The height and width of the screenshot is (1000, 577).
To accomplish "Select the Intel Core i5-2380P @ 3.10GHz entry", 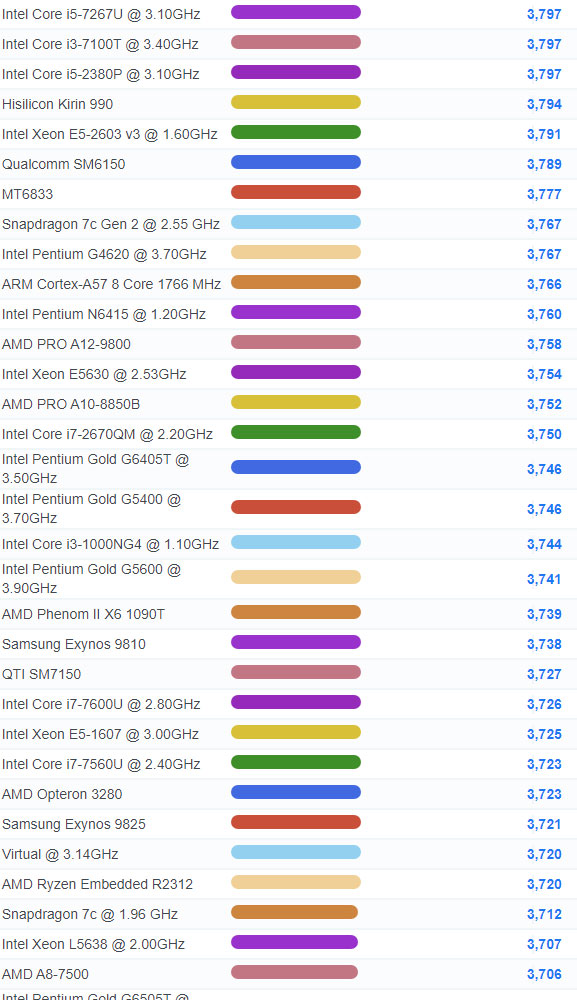I will point(101,74).
